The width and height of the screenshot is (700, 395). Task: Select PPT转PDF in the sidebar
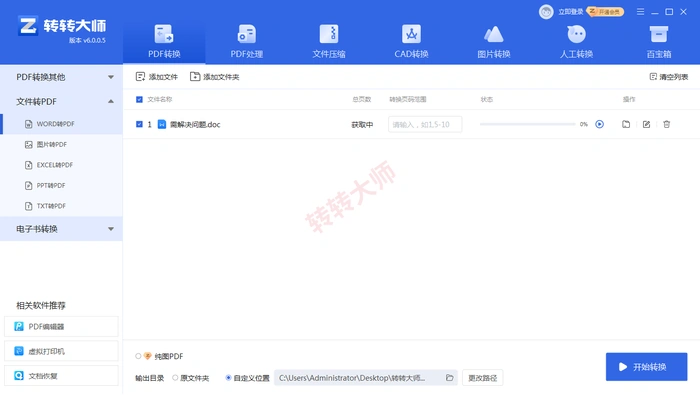point(62,186)
